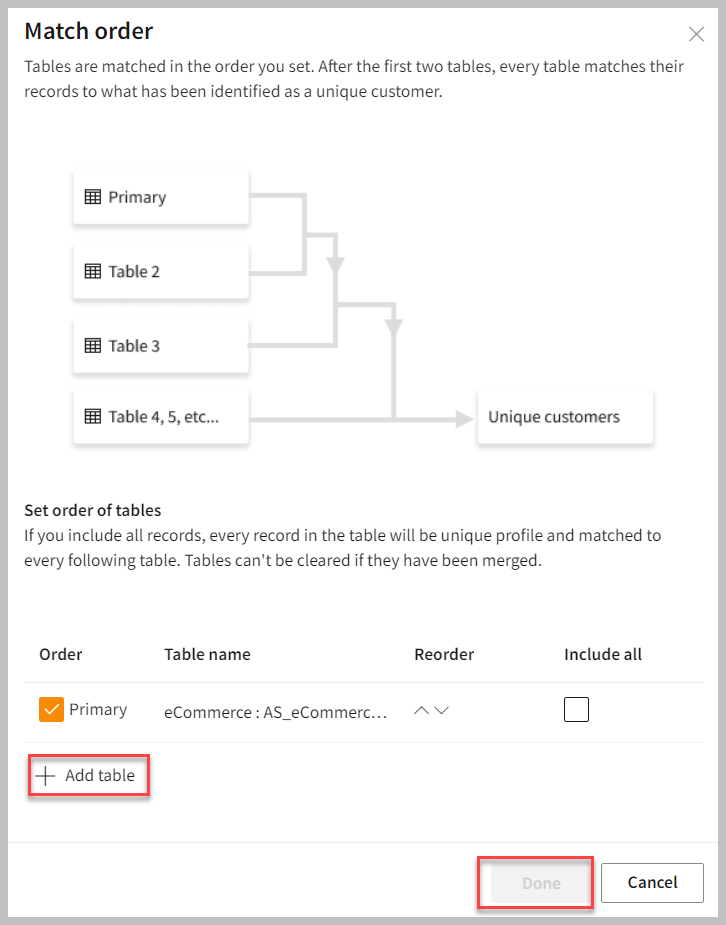The image size is (726, 925).
Task: Move the eCommerce table down in order
Action: pos(442,711)
